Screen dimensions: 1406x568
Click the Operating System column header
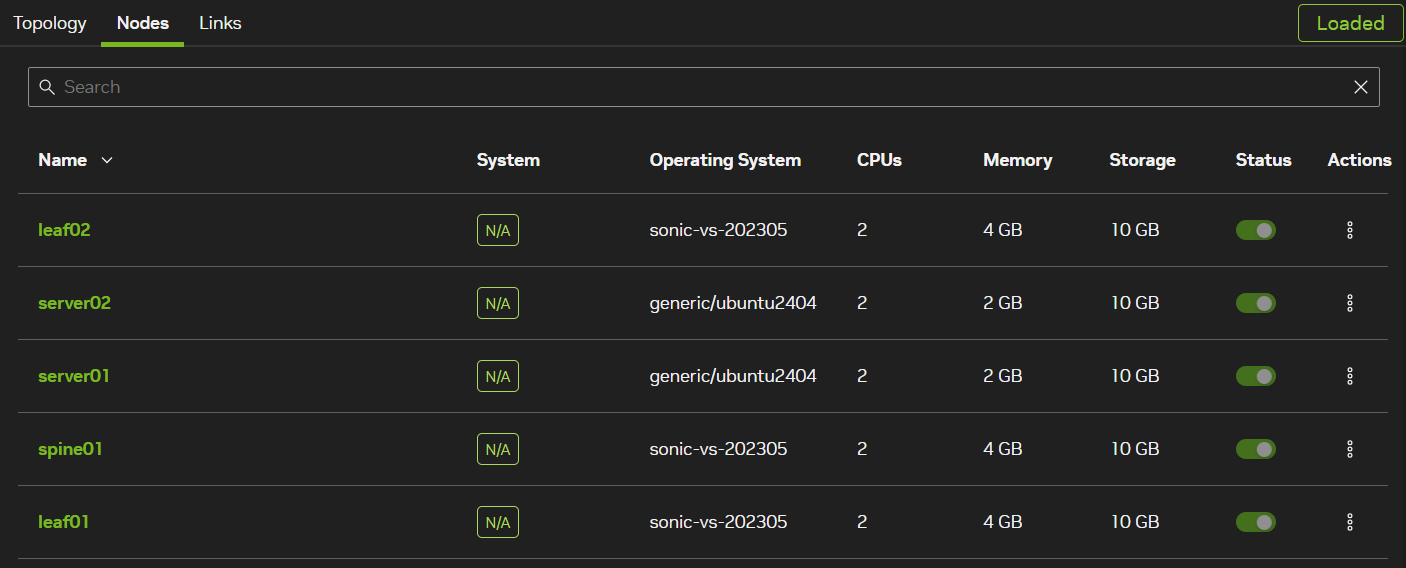pyautogui.click(x=725, y=160)
